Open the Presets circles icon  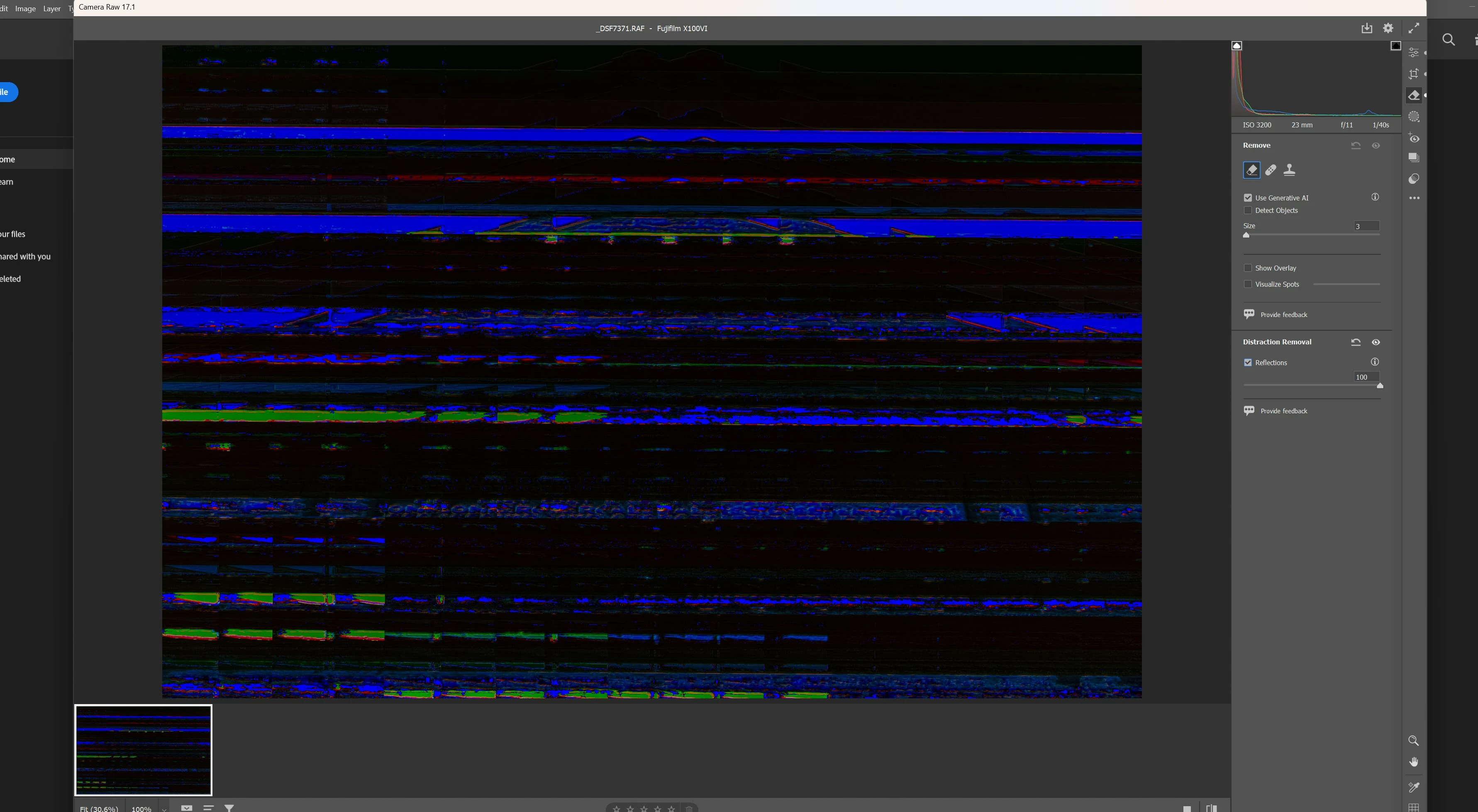1414,179
